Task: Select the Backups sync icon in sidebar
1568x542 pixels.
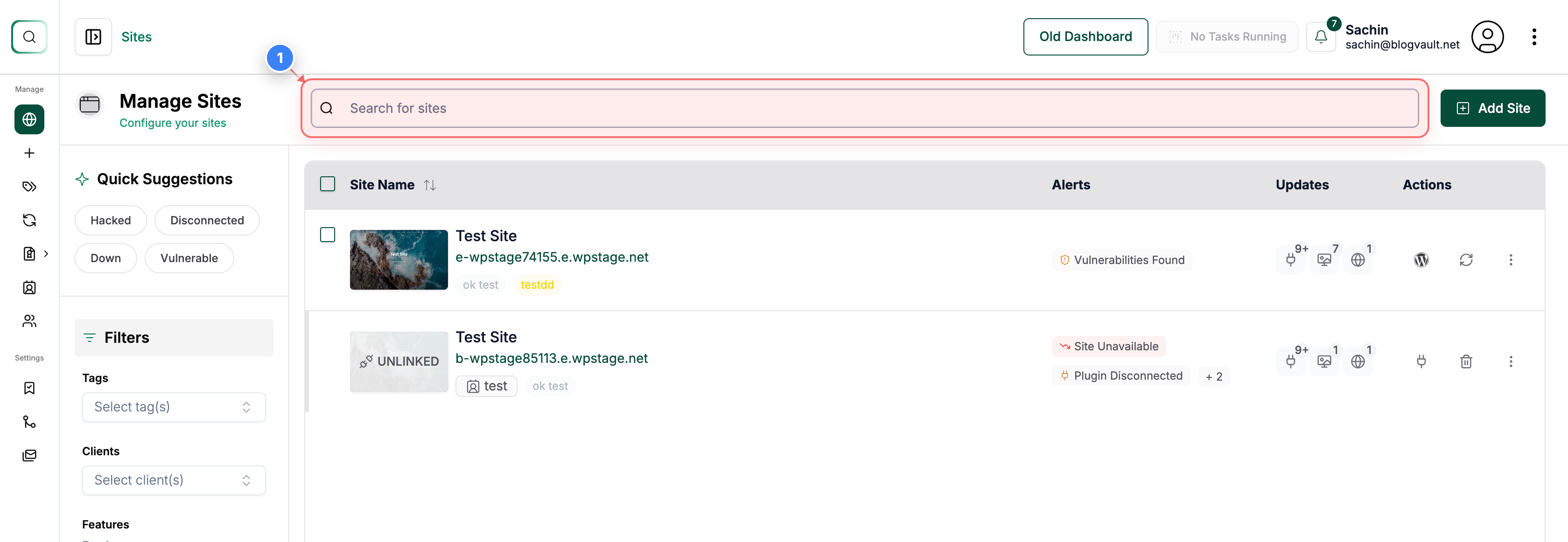Action: [x=28, y=220]
